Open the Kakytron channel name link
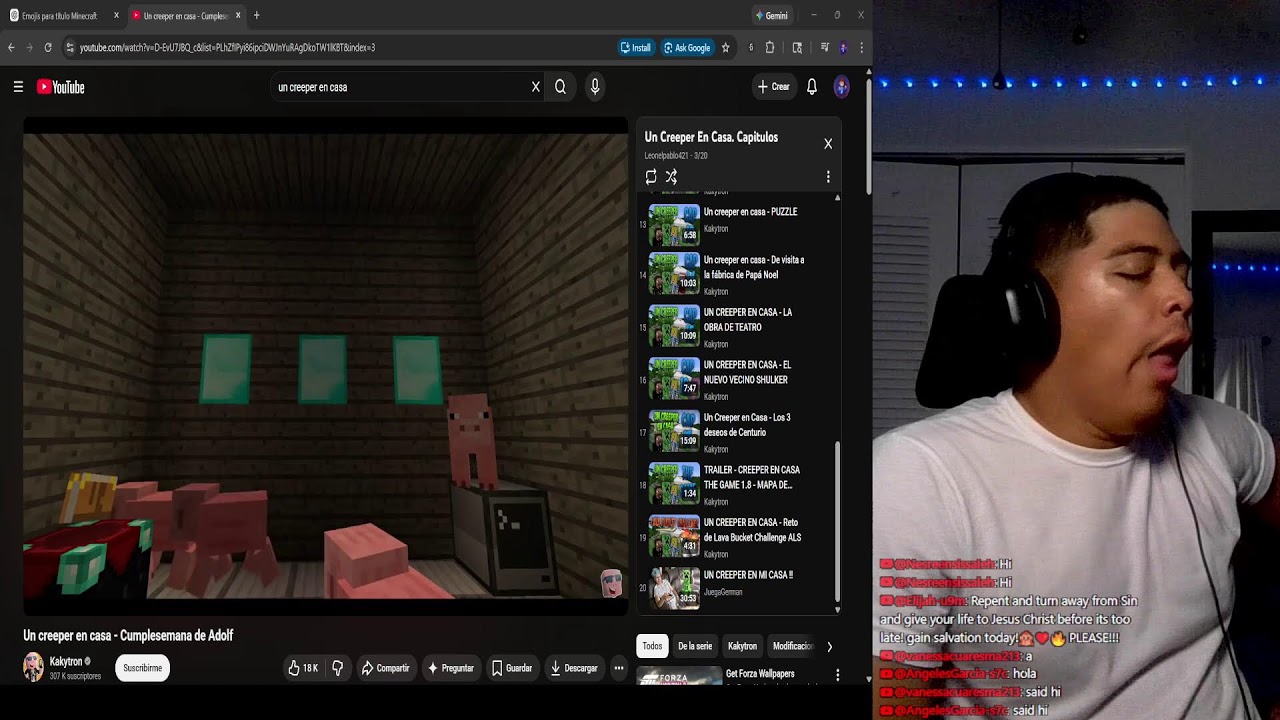This screenshot has height=720, width=1280. [x=66, y=661]
